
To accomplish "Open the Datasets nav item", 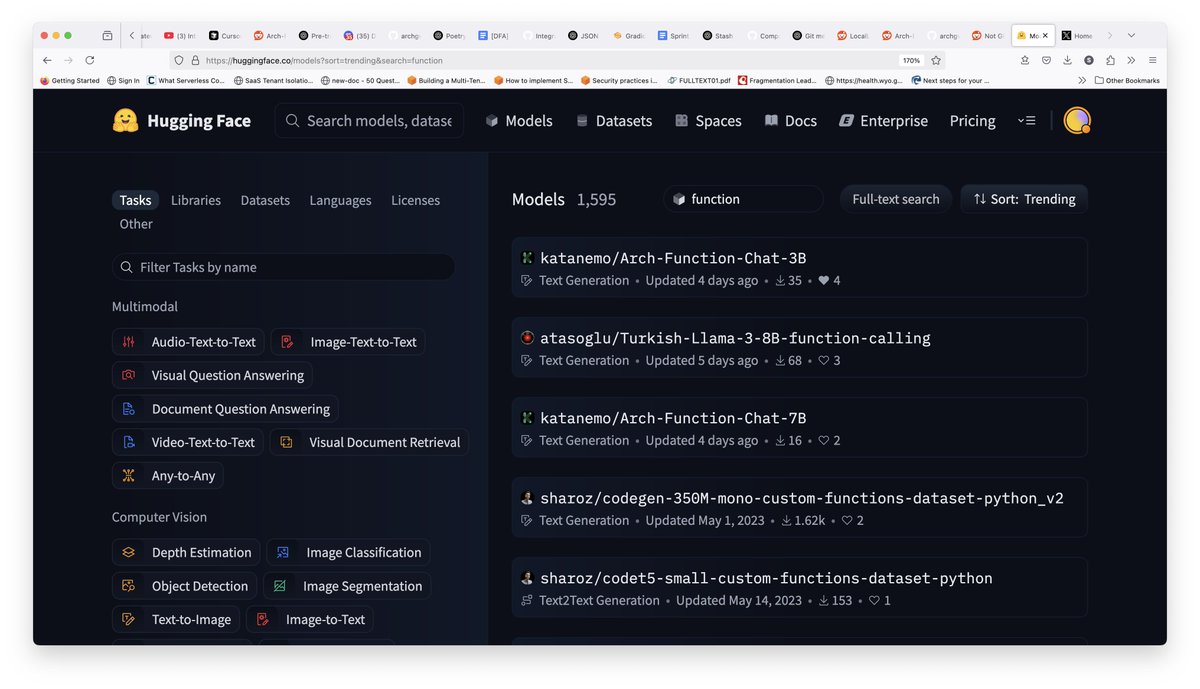I will coord(614,121).
